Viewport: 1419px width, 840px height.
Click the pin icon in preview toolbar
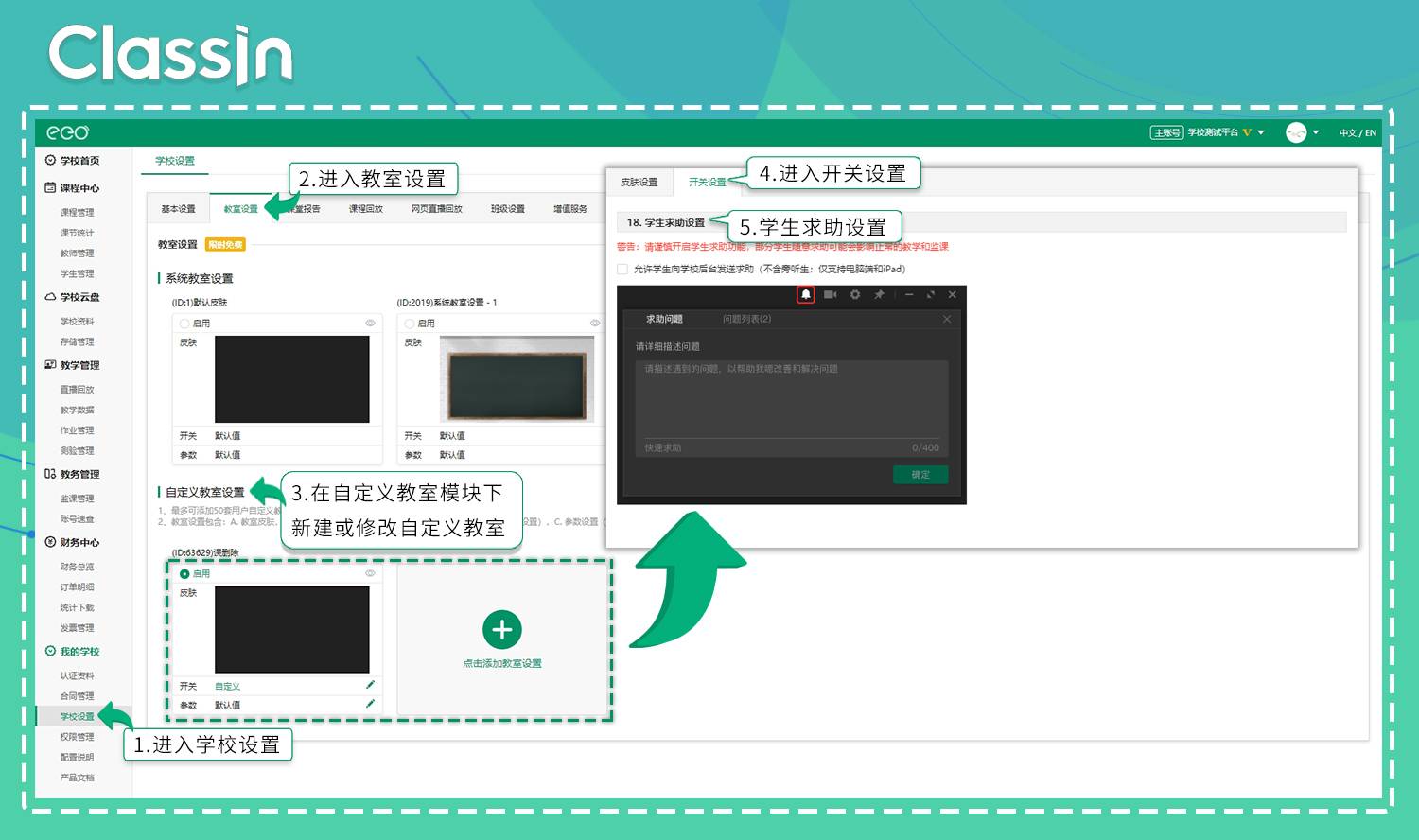[879, 295]
